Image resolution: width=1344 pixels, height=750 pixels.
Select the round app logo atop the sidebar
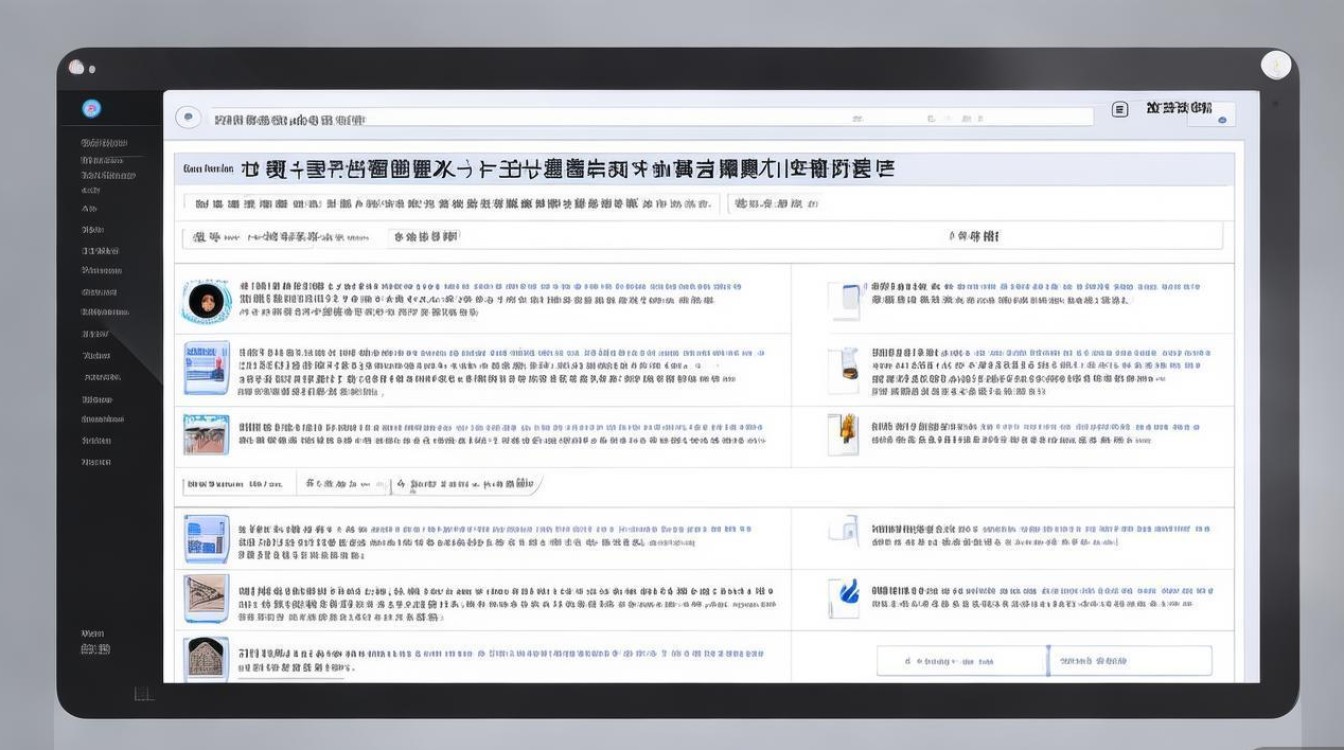pyautogui.click(x=92, y=108)
